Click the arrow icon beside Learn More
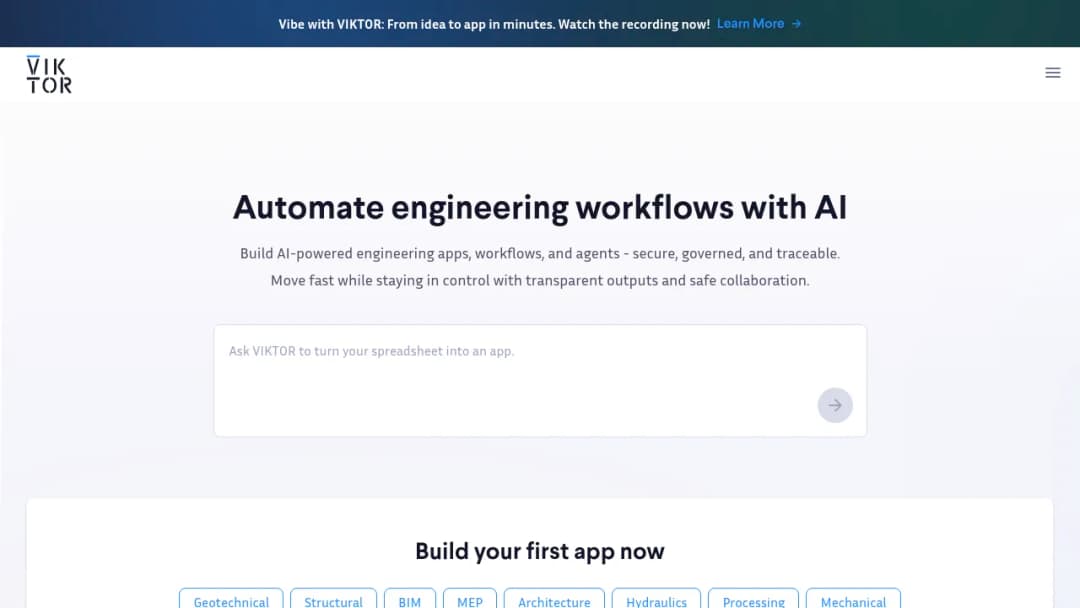This screenshot has height=608, width=1080. (x=796, y=24)
